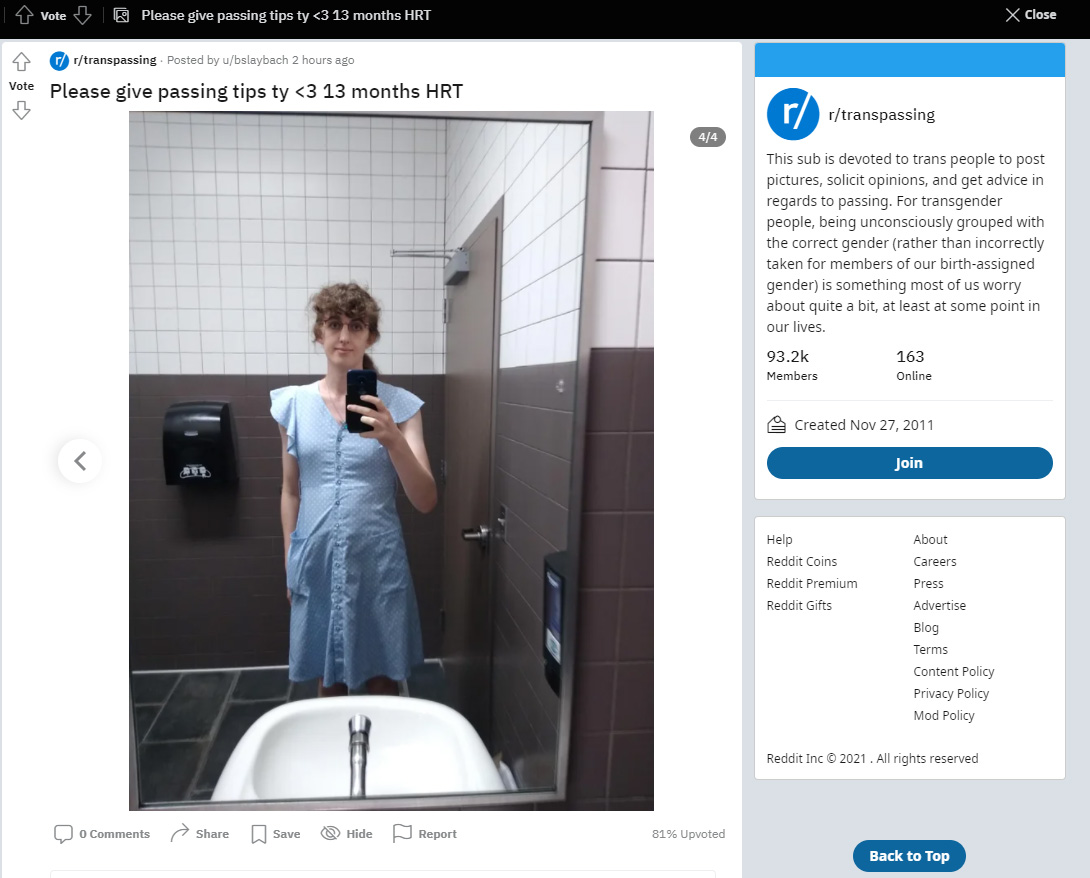Join the r/transpassing community
The width and height of the screenshot is (1090, 878).
[909, 463]
